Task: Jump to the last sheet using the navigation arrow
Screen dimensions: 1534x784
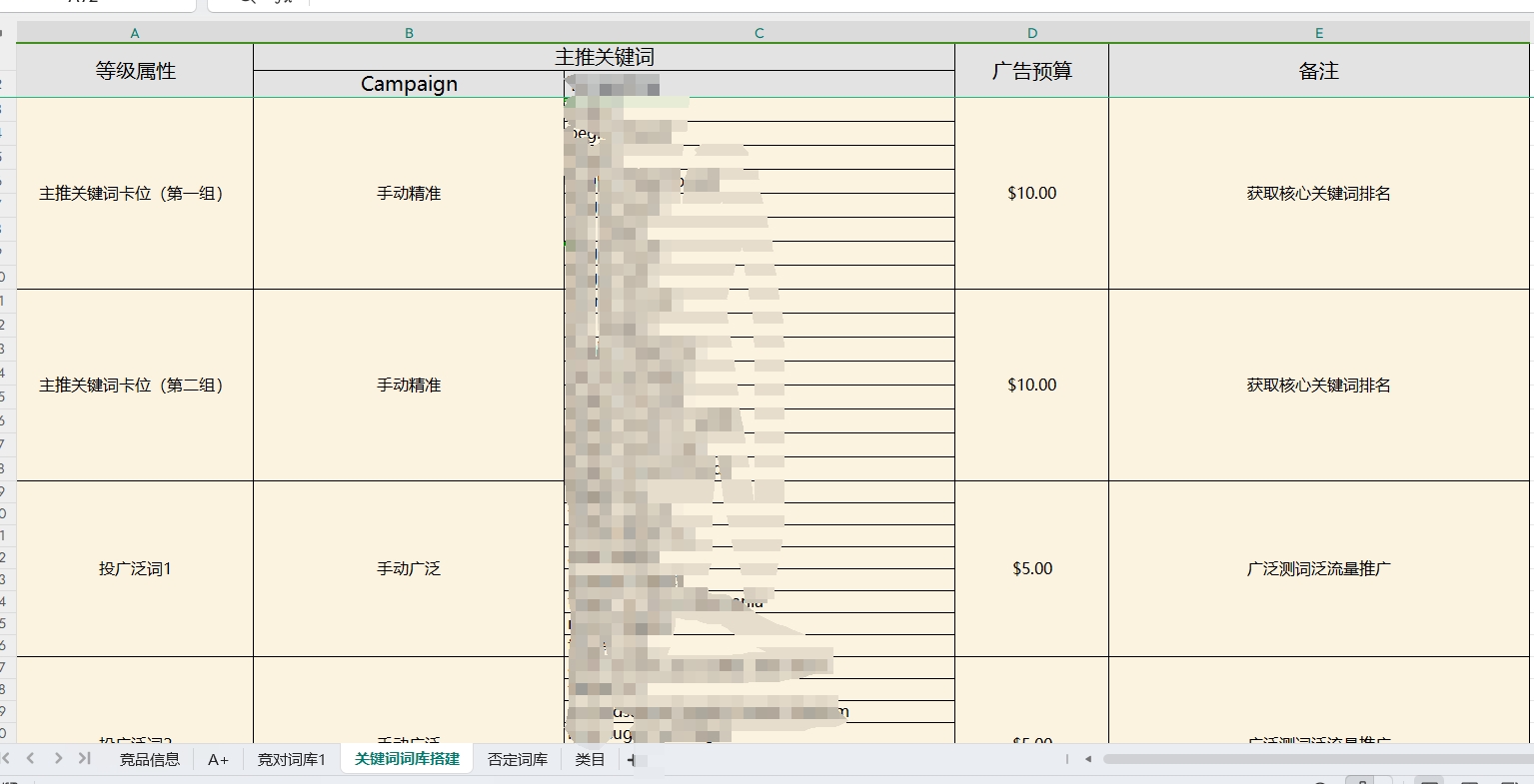Action: 84,759
